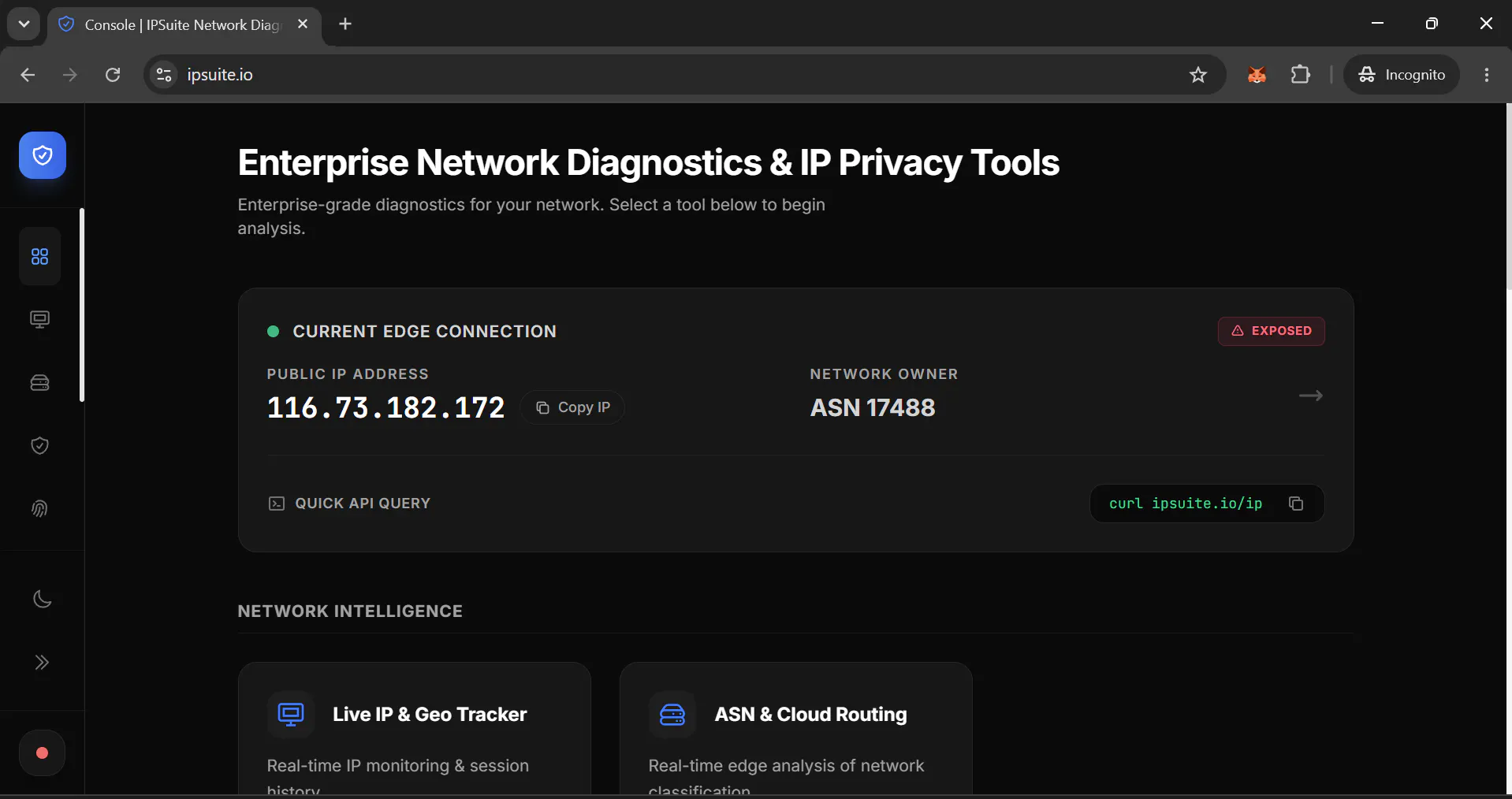This screenshot has height=799, width=1512.
Task: Open the Live IP monitor icon in the sidebar
Action: coord(40,320)
